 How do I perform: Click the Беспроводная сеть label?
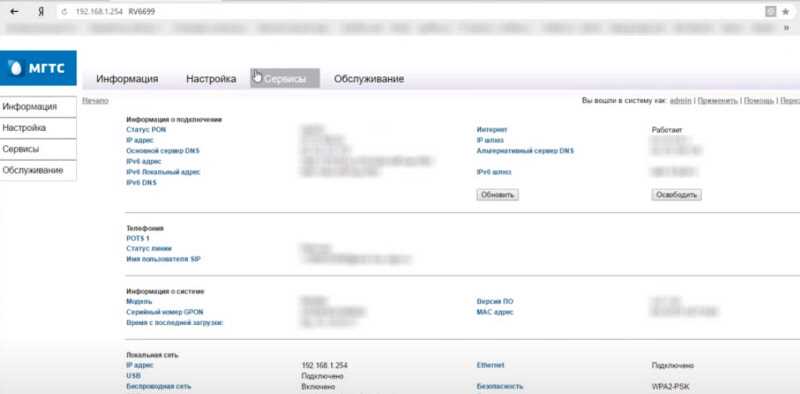[159, 386]
